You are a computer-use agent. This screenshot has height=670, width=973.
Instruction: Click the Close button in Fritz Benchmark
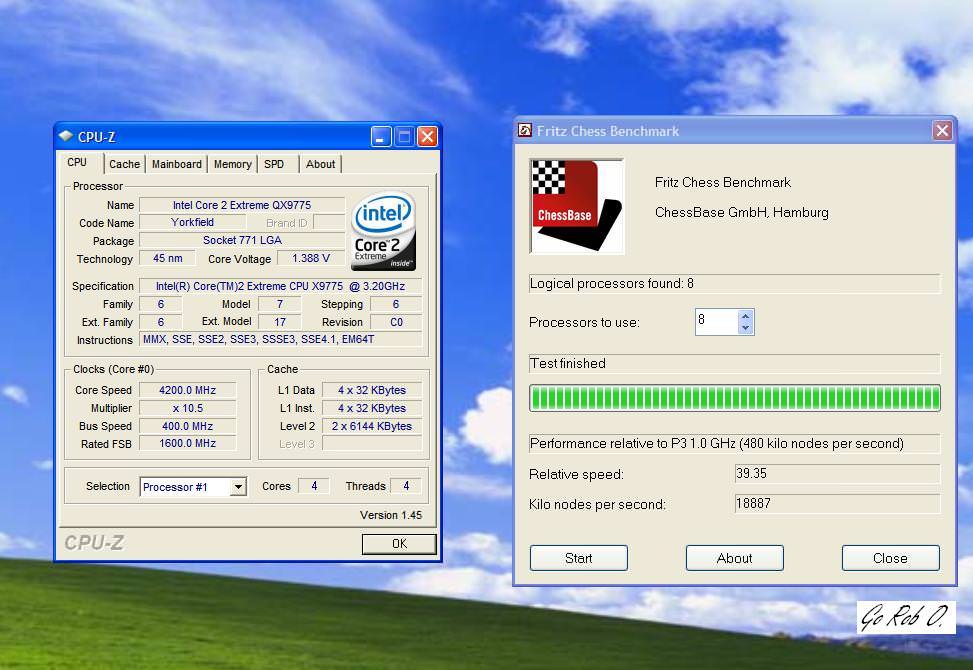(x=890, y=558)
